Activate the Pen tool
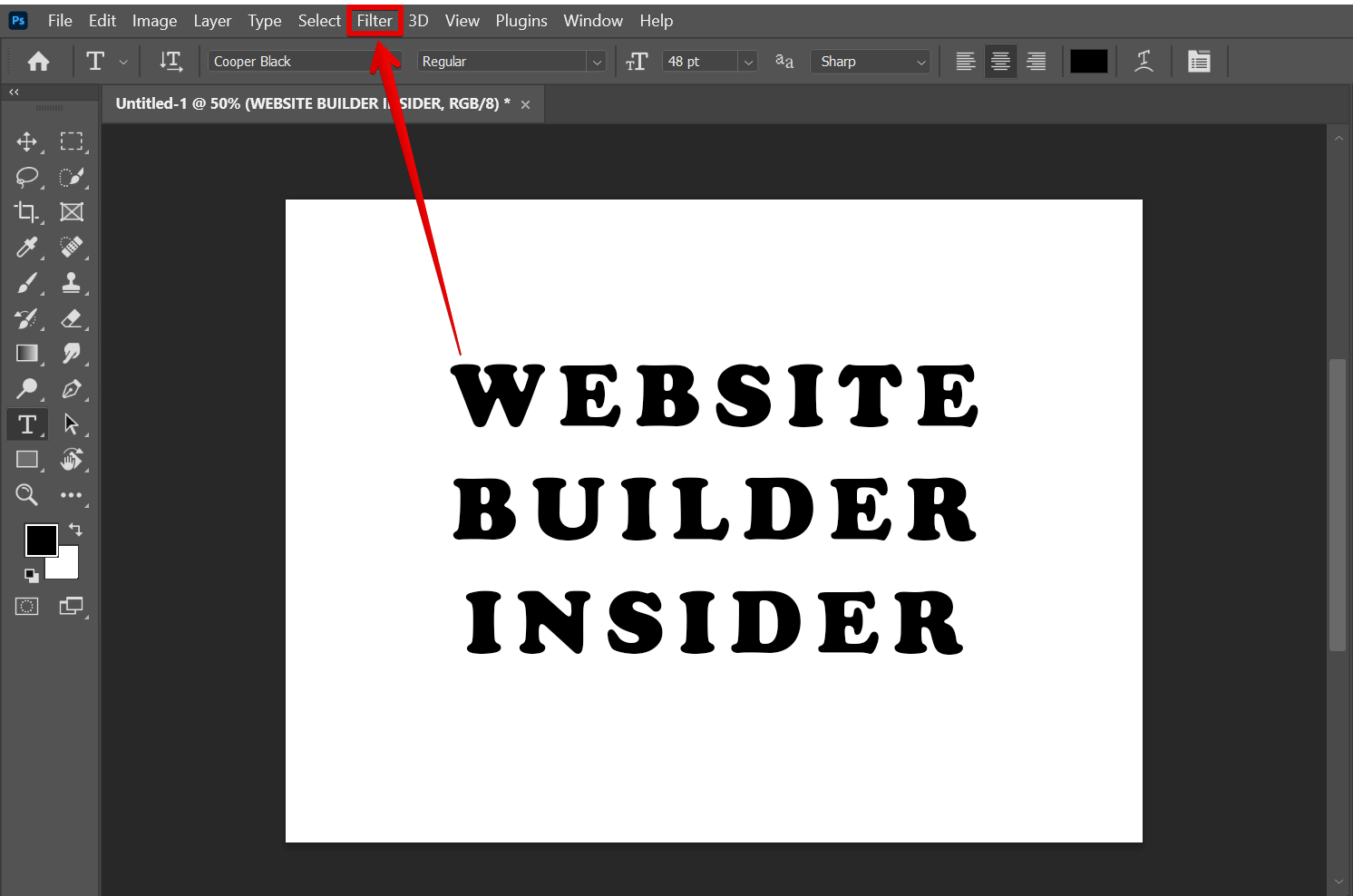The width and height of the screenshot is (1353, 896). [71, 389]
